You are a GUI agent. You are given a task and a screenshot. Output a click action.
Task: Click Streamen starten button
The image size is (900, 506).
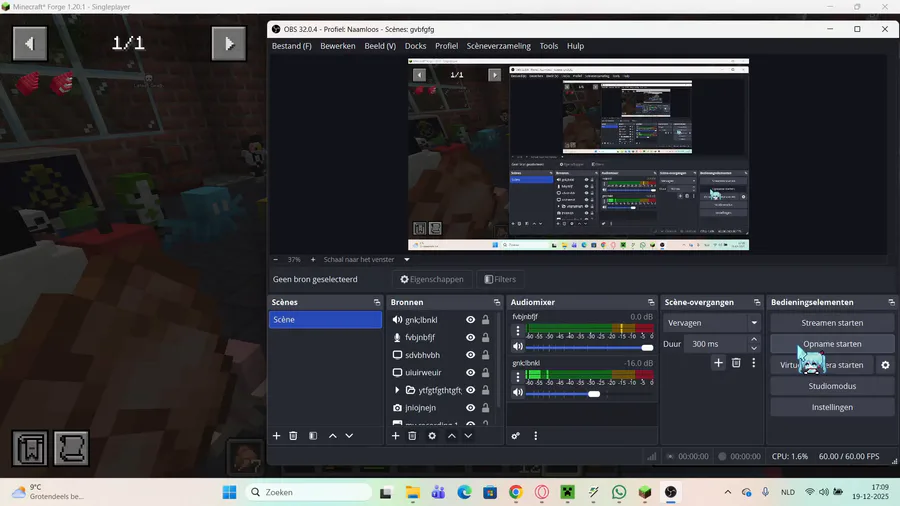pos(832,323)
